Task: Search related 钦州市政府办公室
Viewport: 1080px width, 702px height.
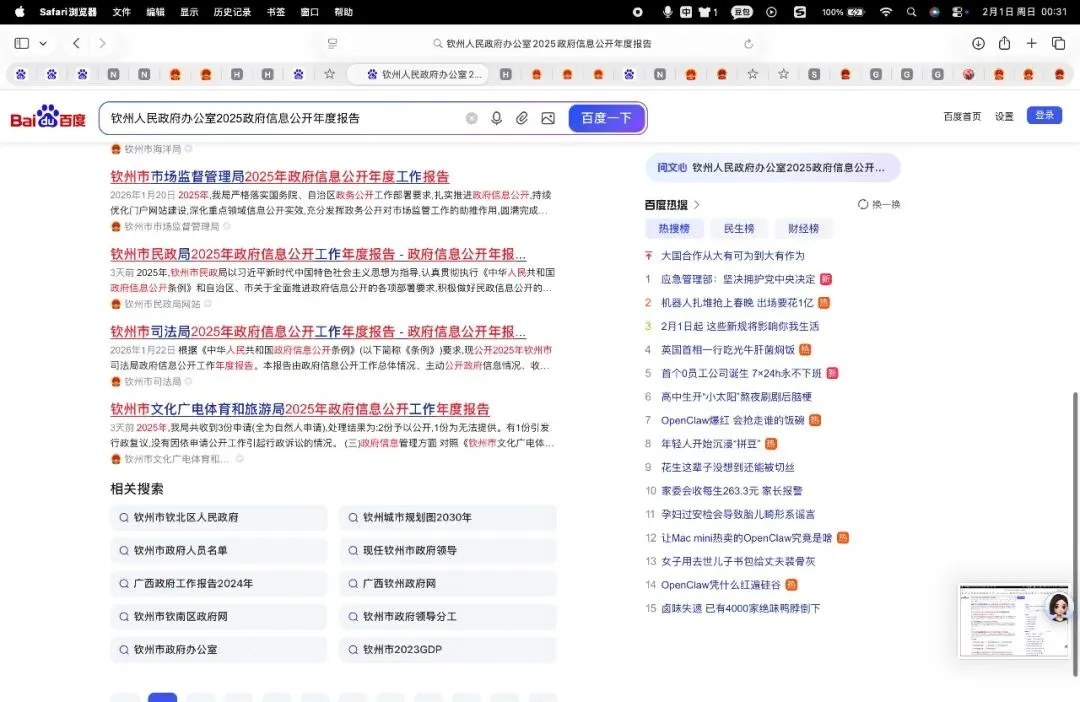Action: pos(218,650)
